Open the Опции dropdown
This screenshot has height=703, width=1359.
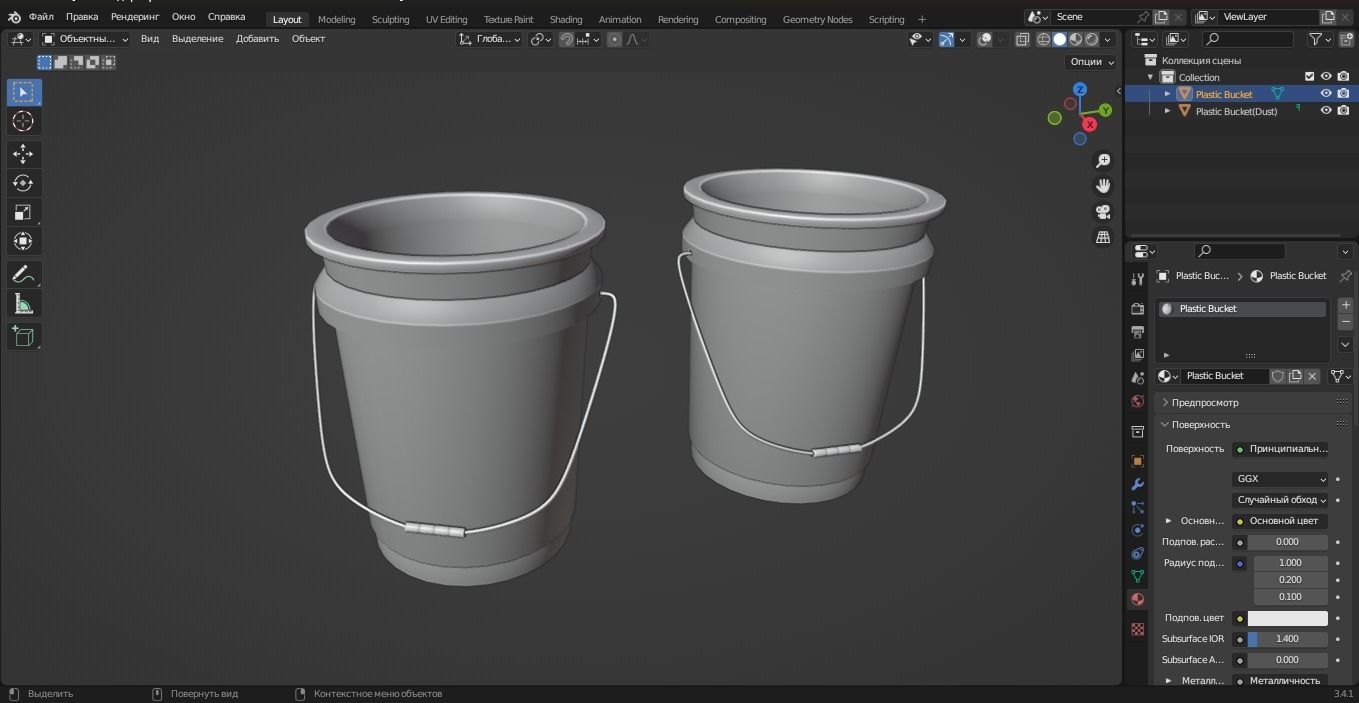1091,62
